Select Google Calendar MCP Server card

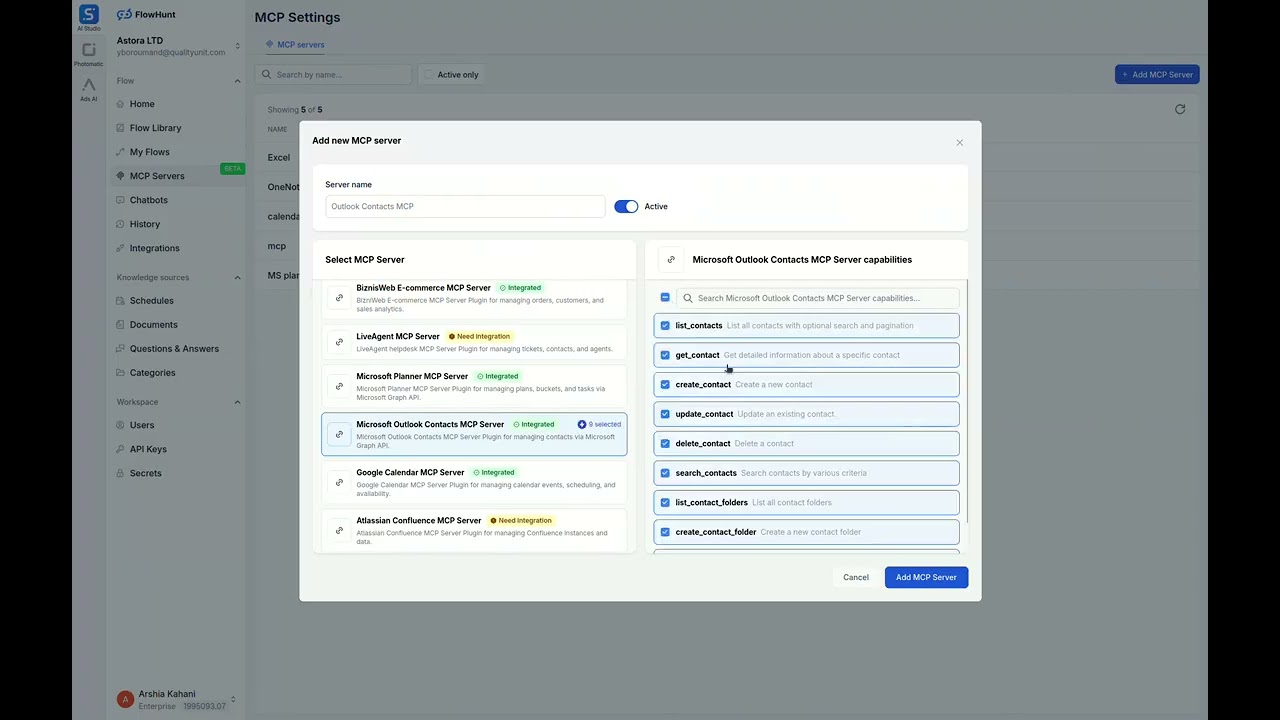tap(474, 482)
